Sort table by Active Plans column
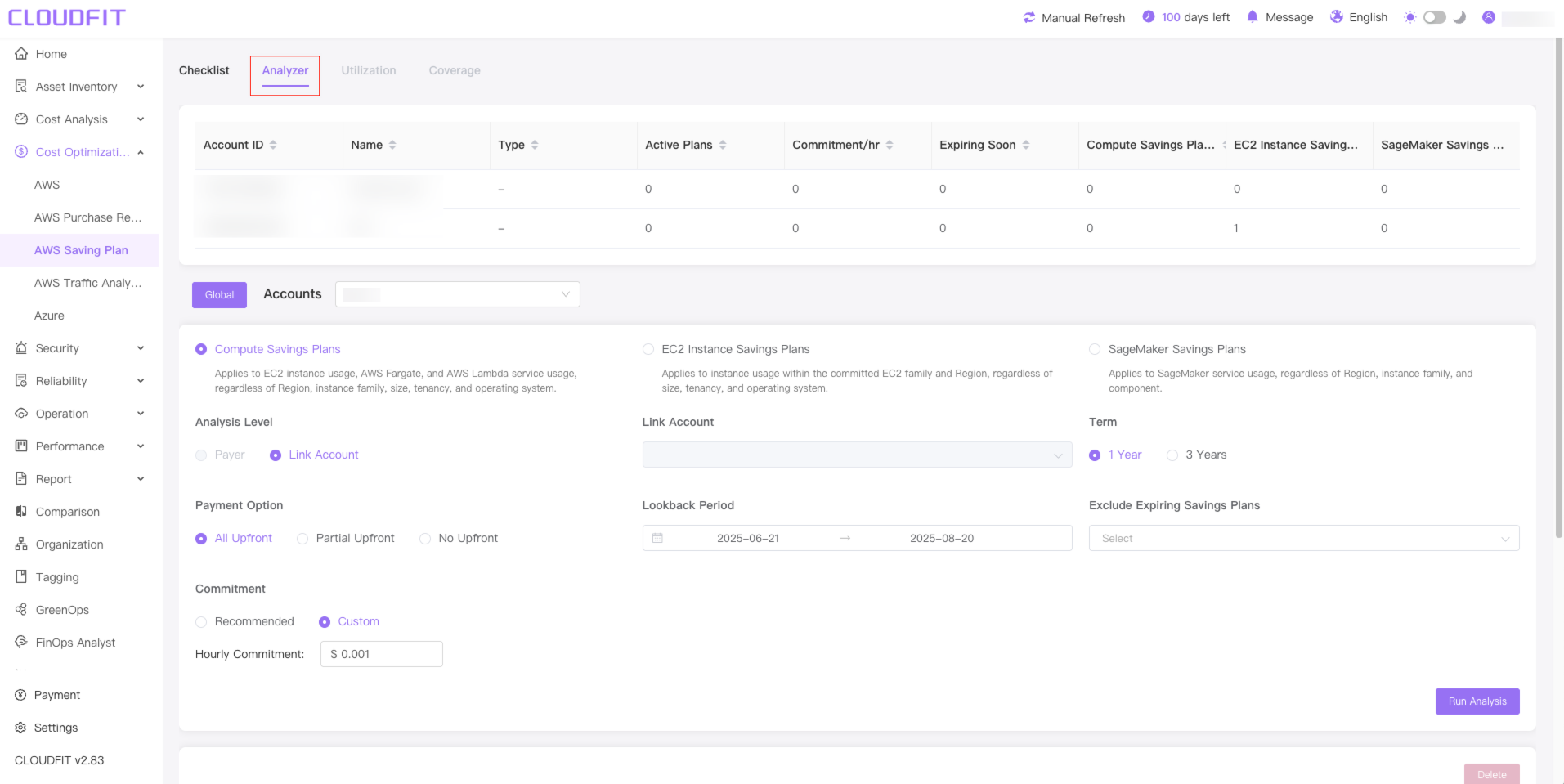Screen dimensions: 1564x784 (x=723, y=145)
